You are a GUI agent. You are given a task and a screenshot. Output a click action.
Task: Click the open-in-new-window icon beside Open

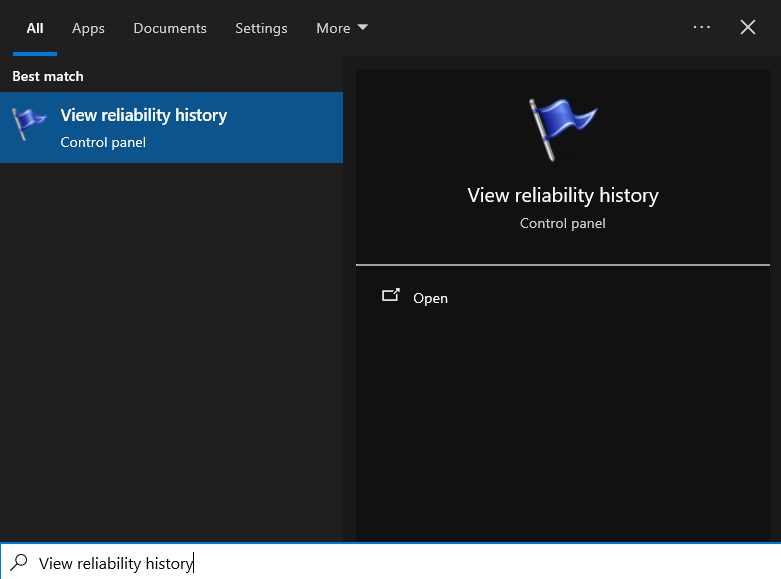pos(390,295)
